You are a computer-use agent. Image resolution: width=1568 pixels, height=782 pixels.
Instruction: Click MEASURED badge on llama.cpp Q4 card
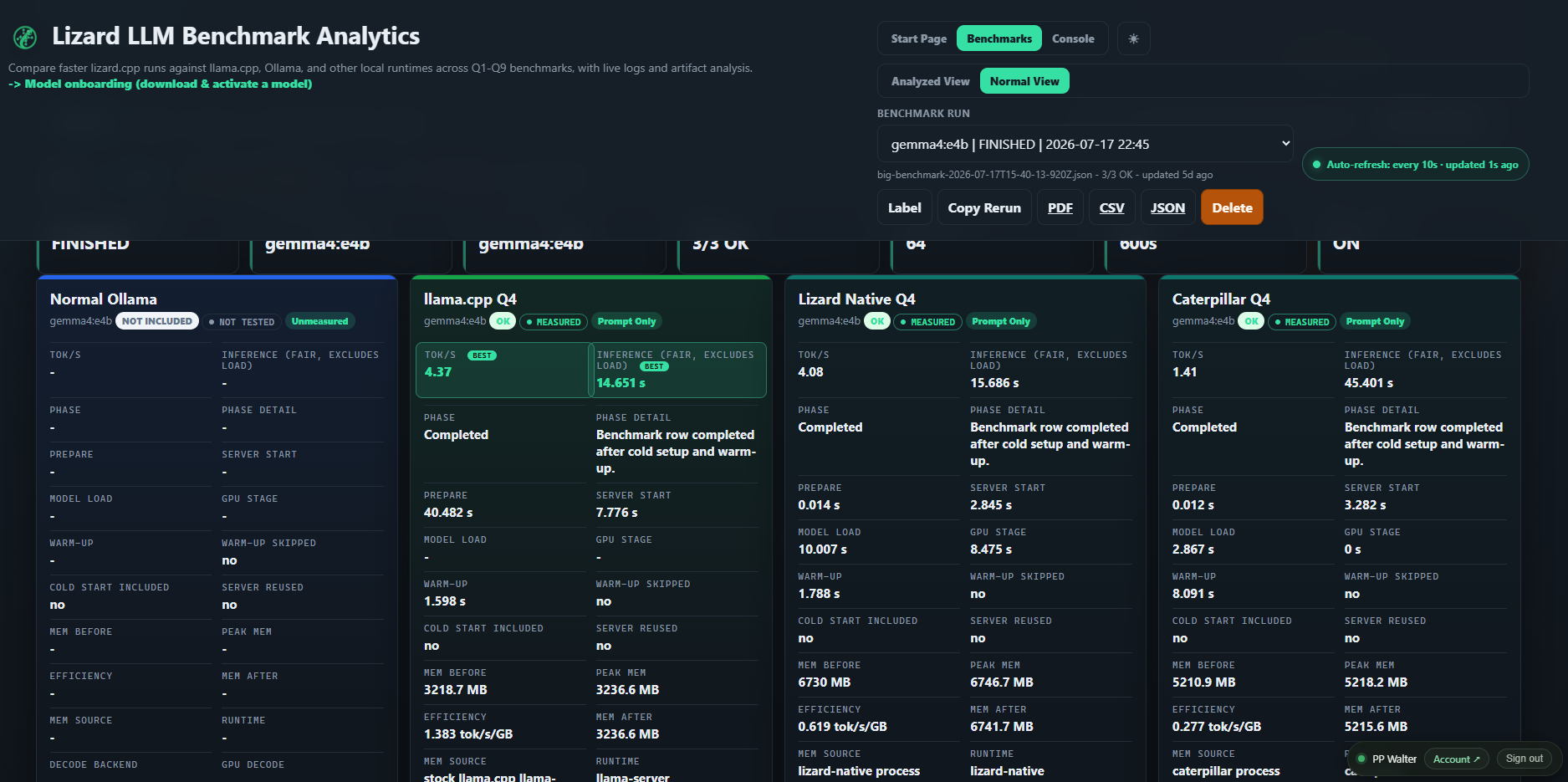tap(554, 321)
